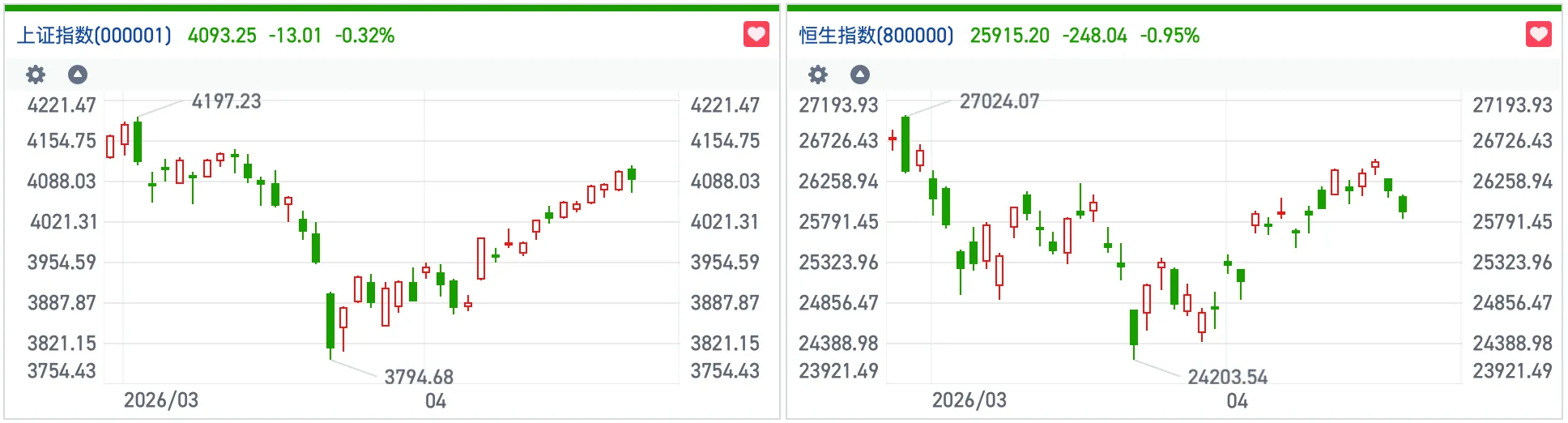Screen dimensions: 1568x423
Task: Click 恒生指数 latest price 25915.20
Action: 1010,36
